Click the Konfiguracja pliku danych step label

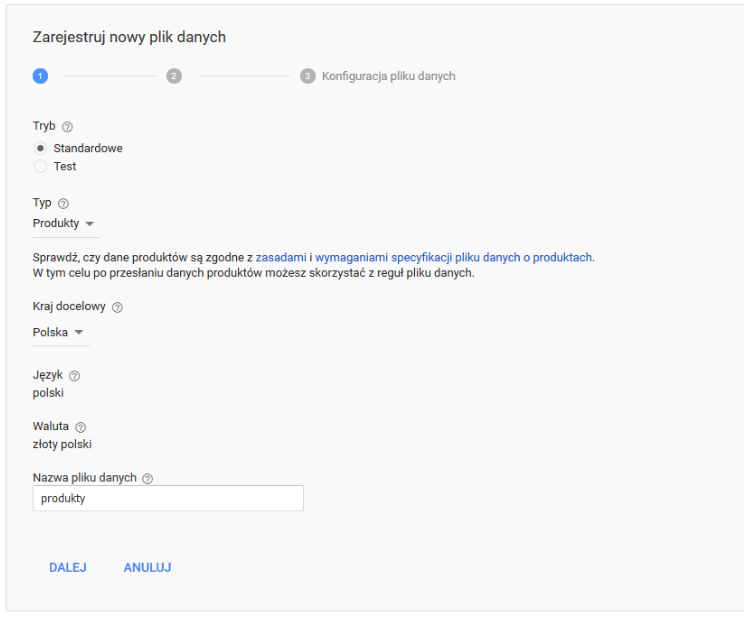(x=388, y=76)
